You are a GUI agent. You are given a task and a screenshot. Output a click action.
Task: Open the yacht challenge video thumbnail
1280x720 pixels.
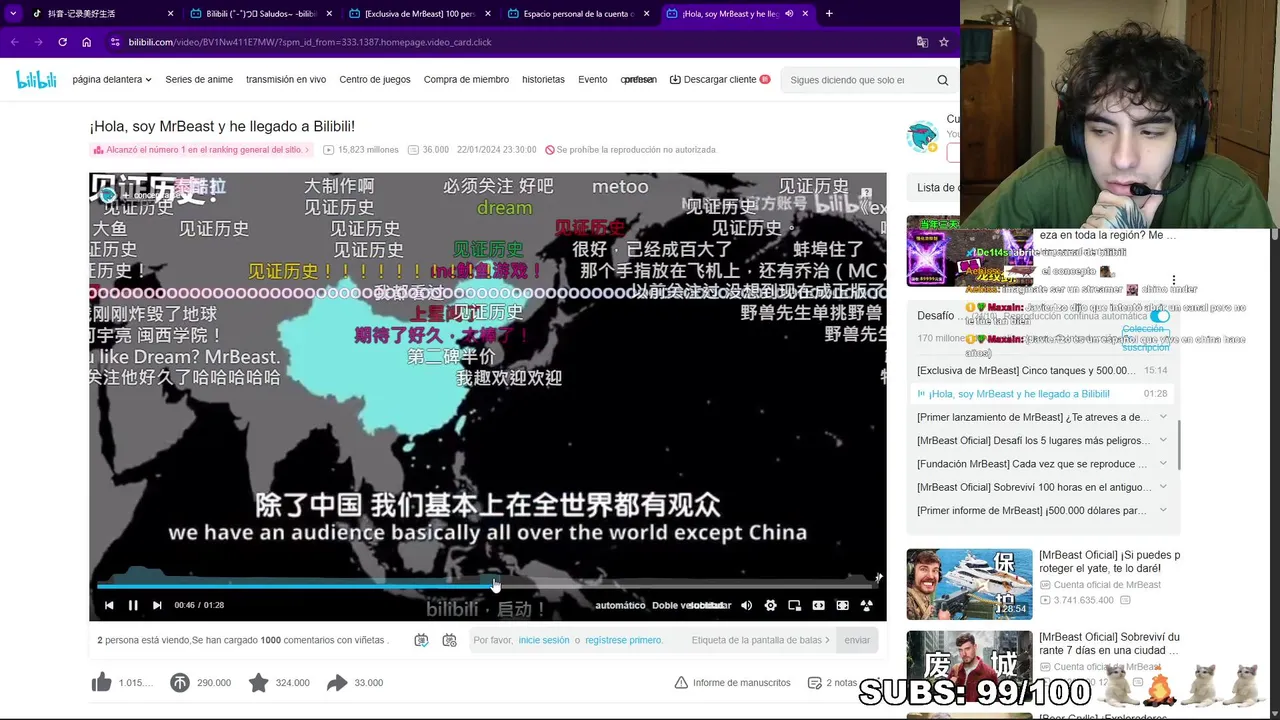(969, 583)
